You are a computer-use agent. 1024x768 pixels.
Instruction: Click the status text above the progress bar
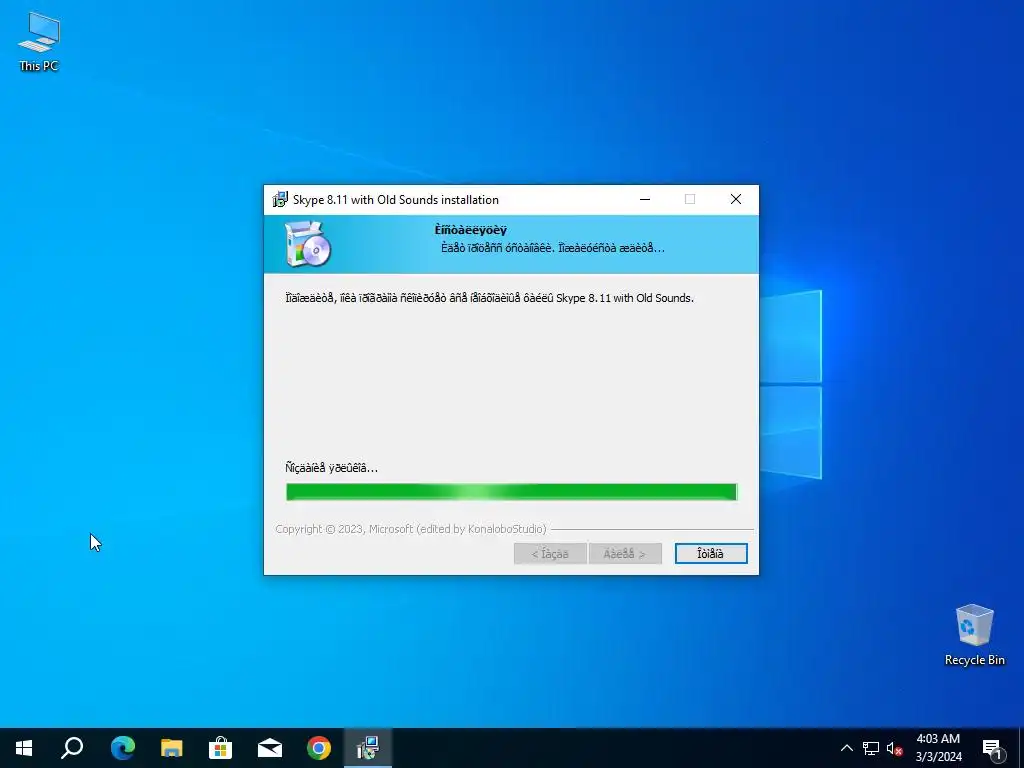(x=331, y=468)
